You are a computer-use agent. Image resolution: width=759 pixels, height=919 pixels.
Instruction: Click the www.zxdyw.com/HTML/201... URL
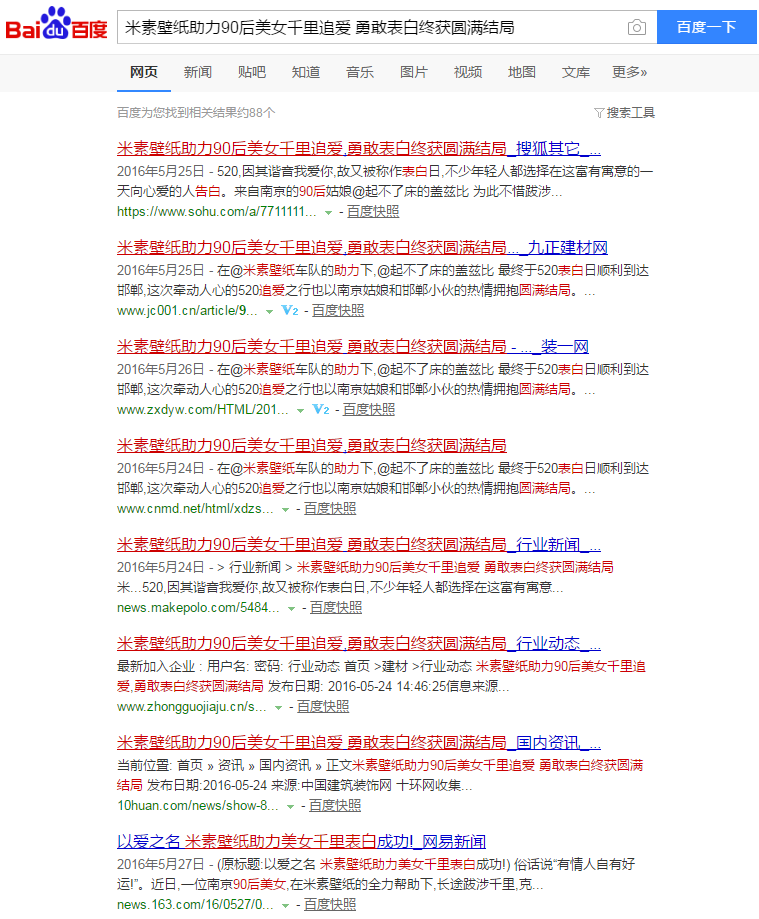[203, 410]
